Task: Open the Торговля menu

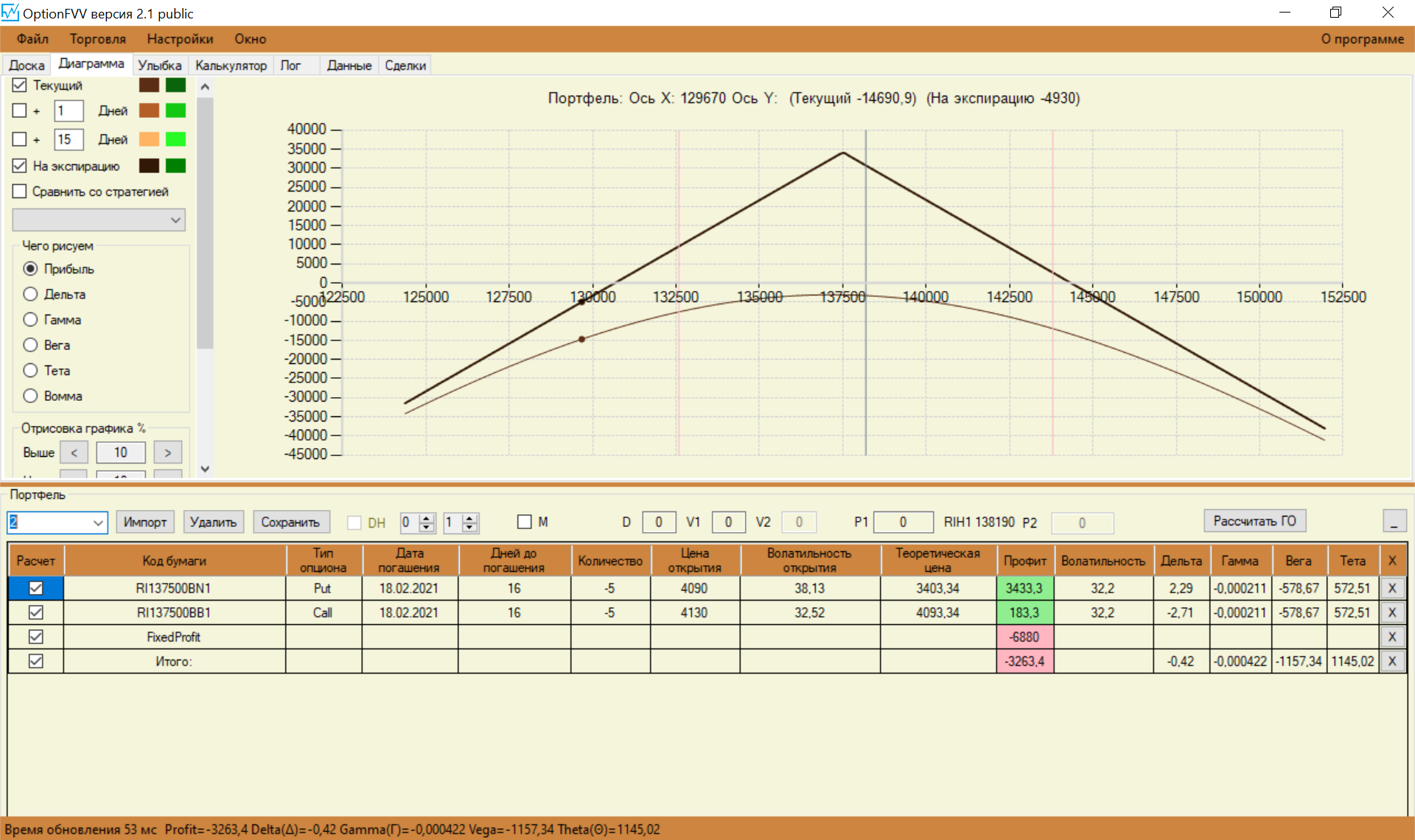Action: [97, 39]
